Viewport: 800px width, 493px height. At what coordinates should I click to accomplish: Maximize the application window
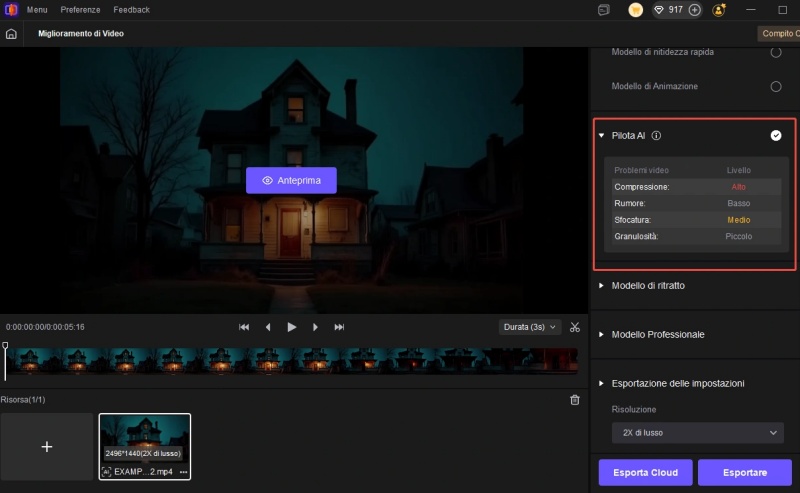(x=783, y=10)
